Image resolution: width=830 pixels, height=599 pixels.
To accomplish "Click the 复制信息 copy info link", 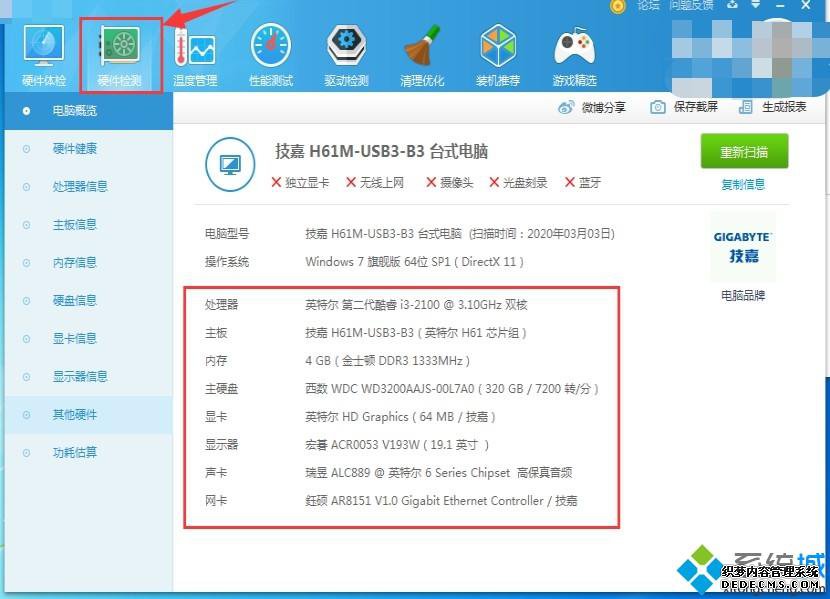I will pos(743,185).
